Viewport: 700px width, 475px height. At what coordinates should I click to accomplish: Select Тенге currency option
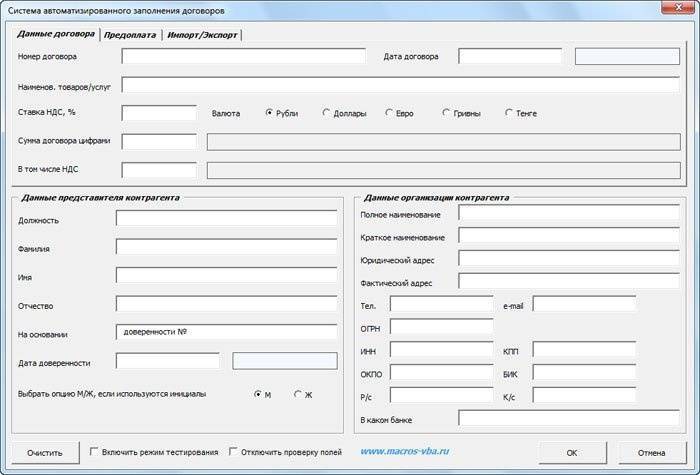coord(509,113)
